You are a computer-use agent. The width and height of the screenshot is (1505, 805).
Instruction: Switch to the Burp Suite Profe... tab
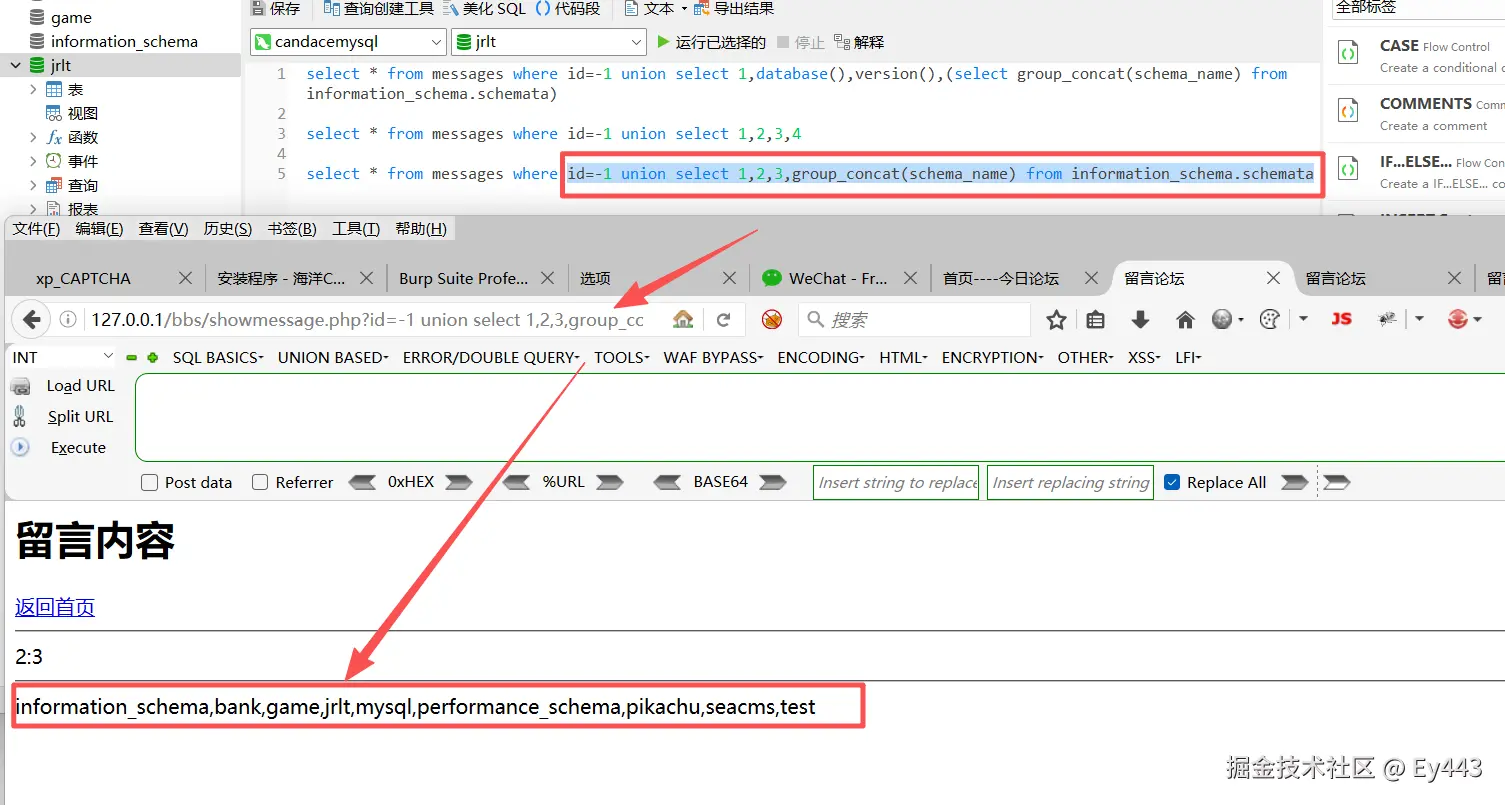pos(463,278)
